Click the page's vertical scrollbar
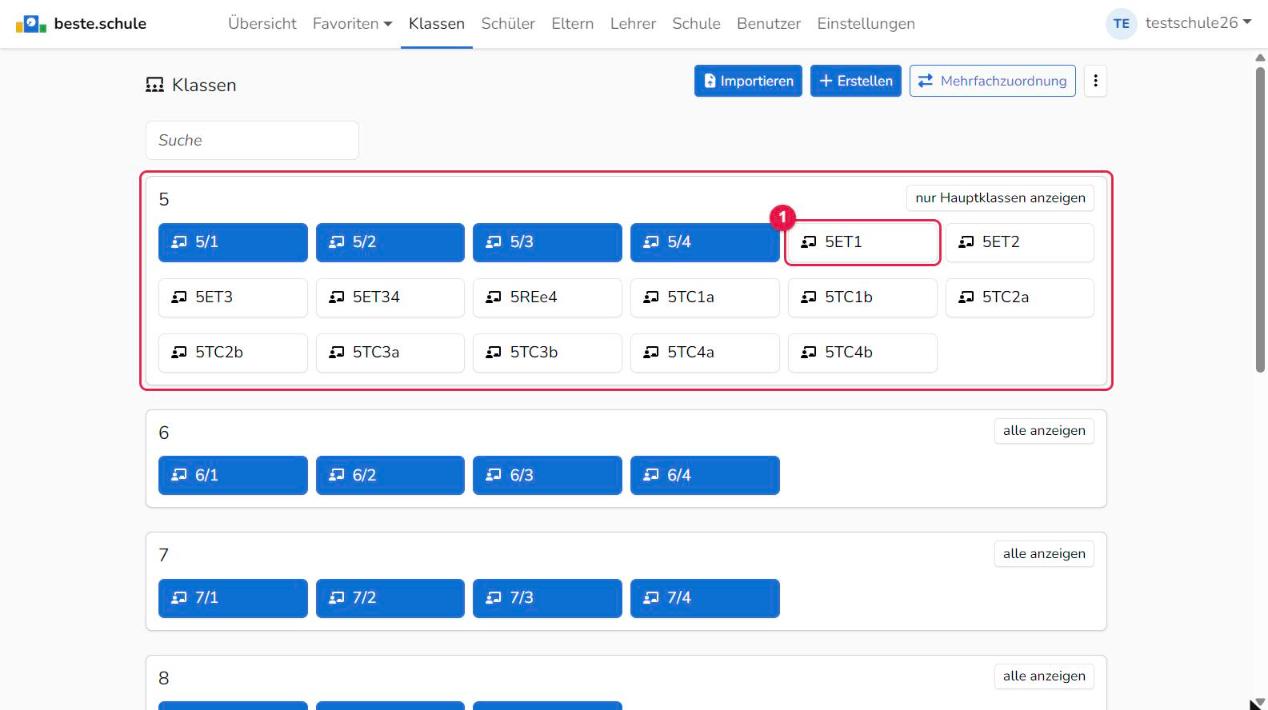This screenshot has width=1268, height=710. (1260, 220)
